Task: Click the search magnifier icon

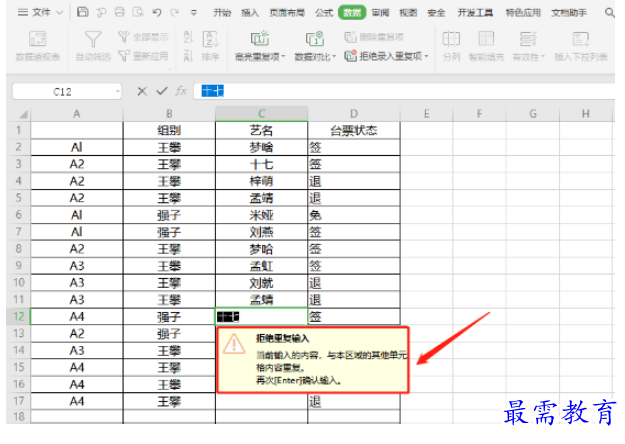Action: 609,13
